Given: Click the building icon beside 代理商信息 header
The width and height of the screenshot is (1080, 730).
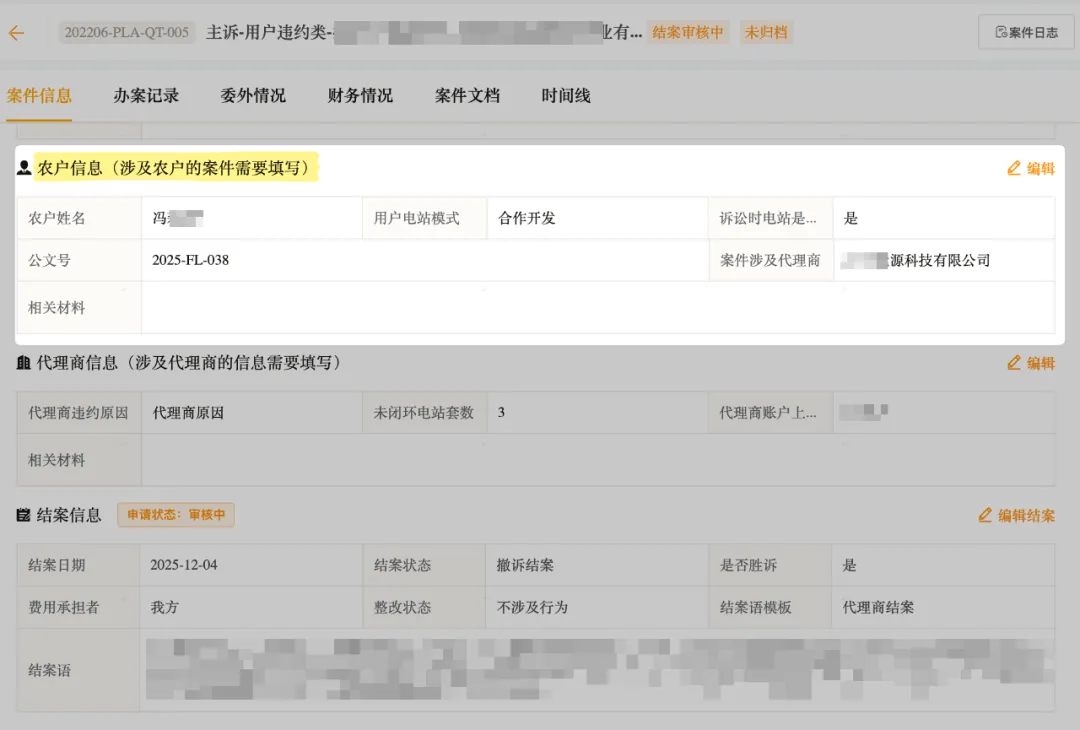Looking at the screenshot, I should 22,363.
